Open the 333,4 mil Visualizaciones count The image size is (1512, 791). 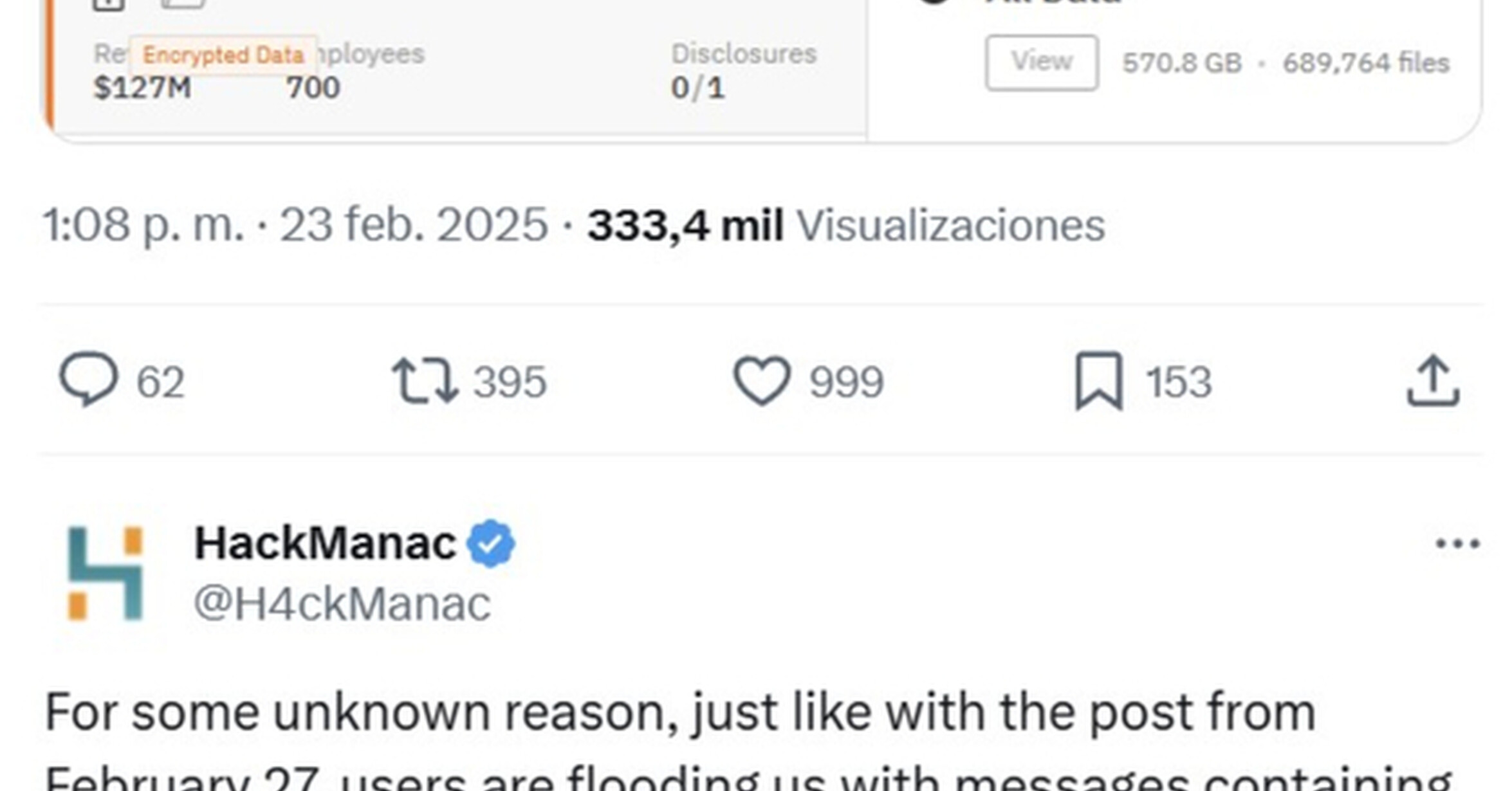(845, 225)
